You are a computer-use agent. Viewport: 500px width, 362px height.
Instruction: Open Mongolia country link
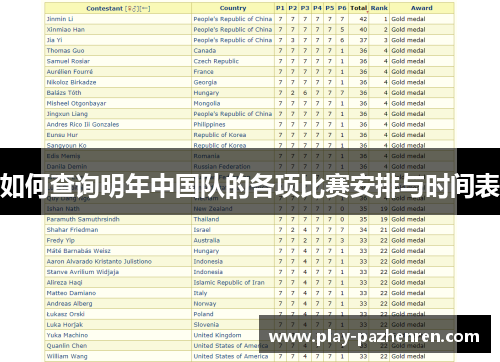point(207,103)
